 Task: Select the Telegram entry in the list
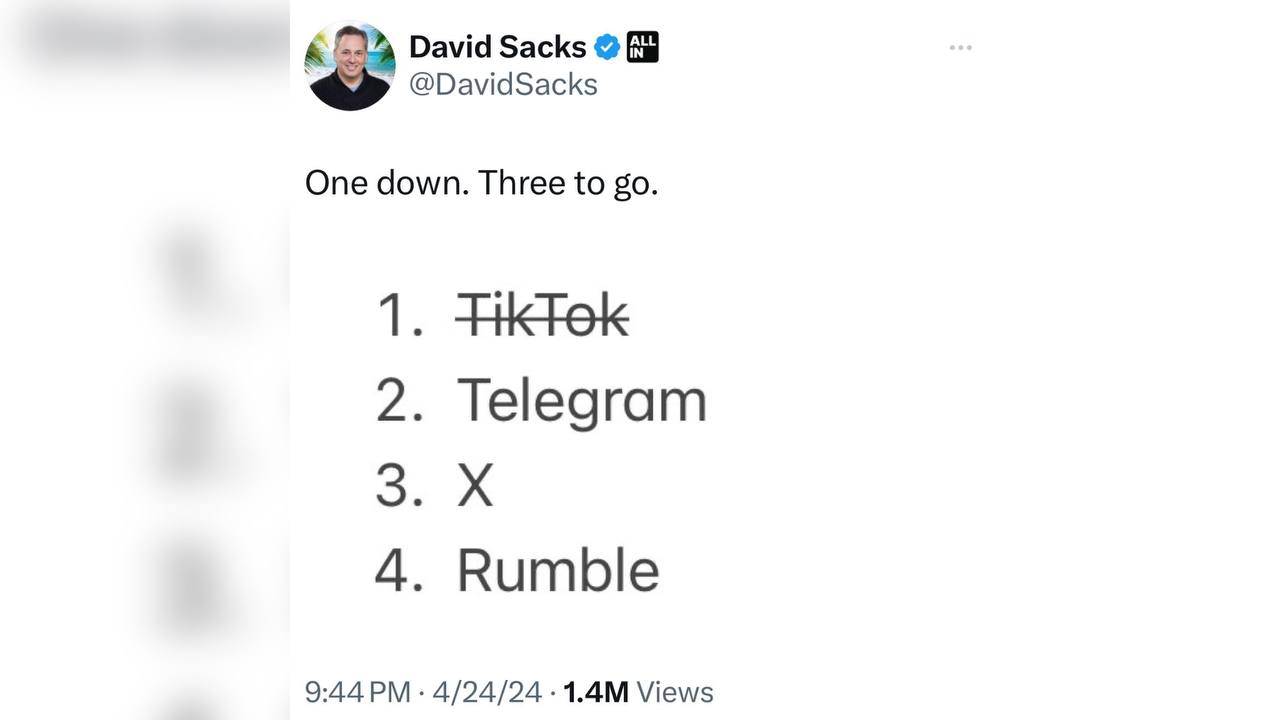(x=581, y=401)
